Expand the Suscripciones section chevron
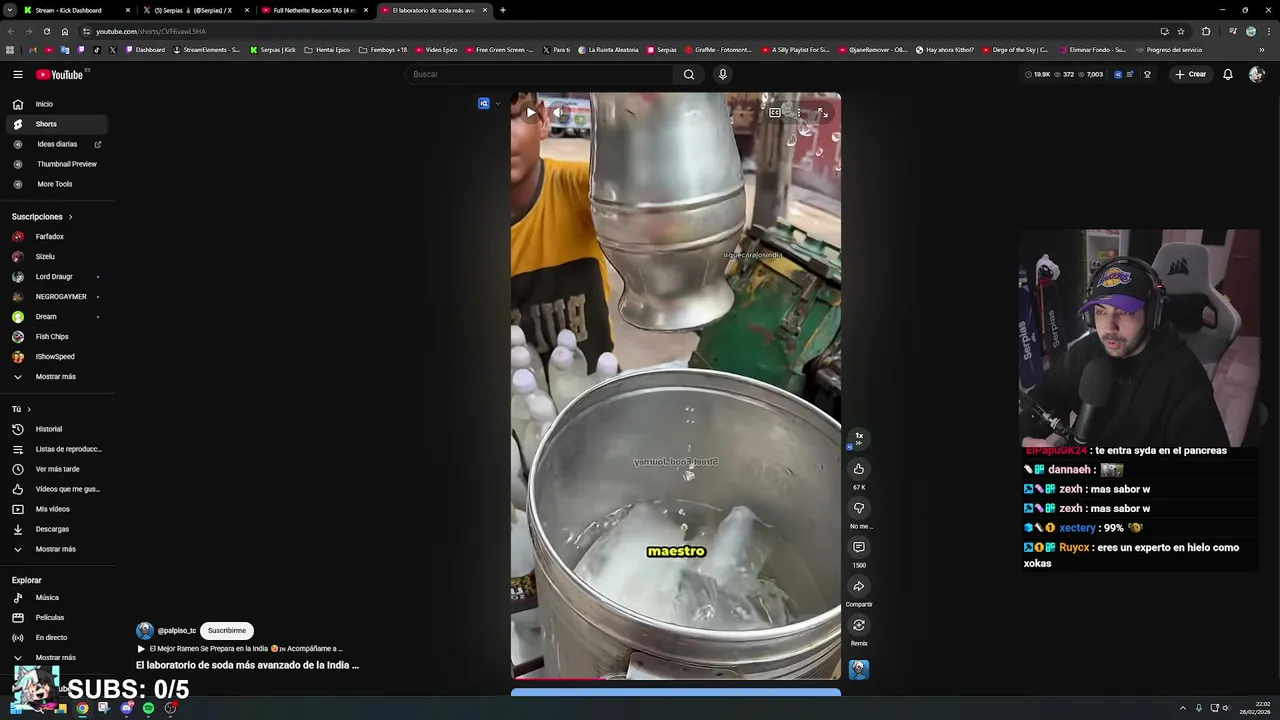The width and height of the screenshot is (1280, 720). point(70,217)
